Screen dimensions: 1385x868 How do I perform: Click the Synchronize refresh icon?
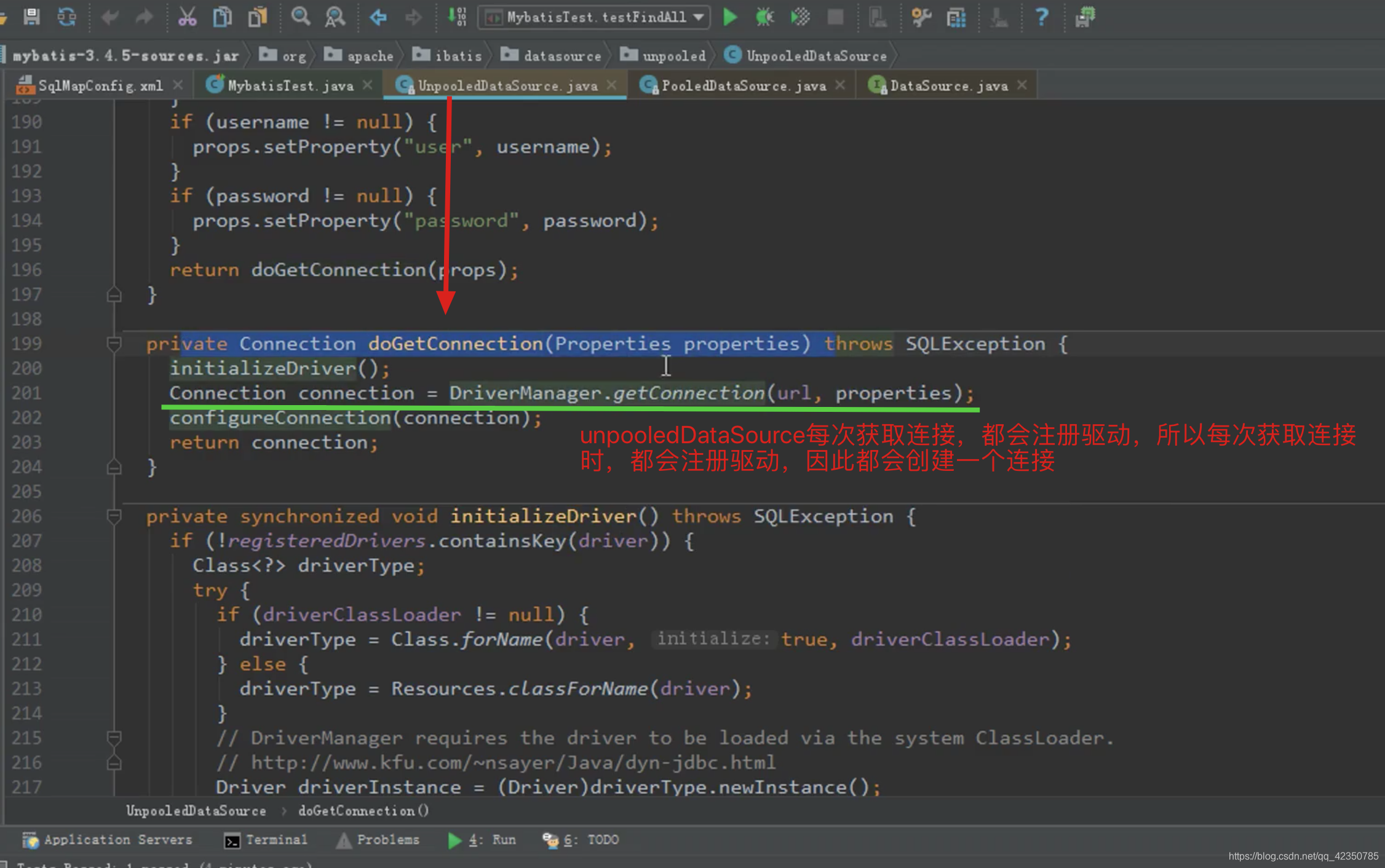[66, 17]
